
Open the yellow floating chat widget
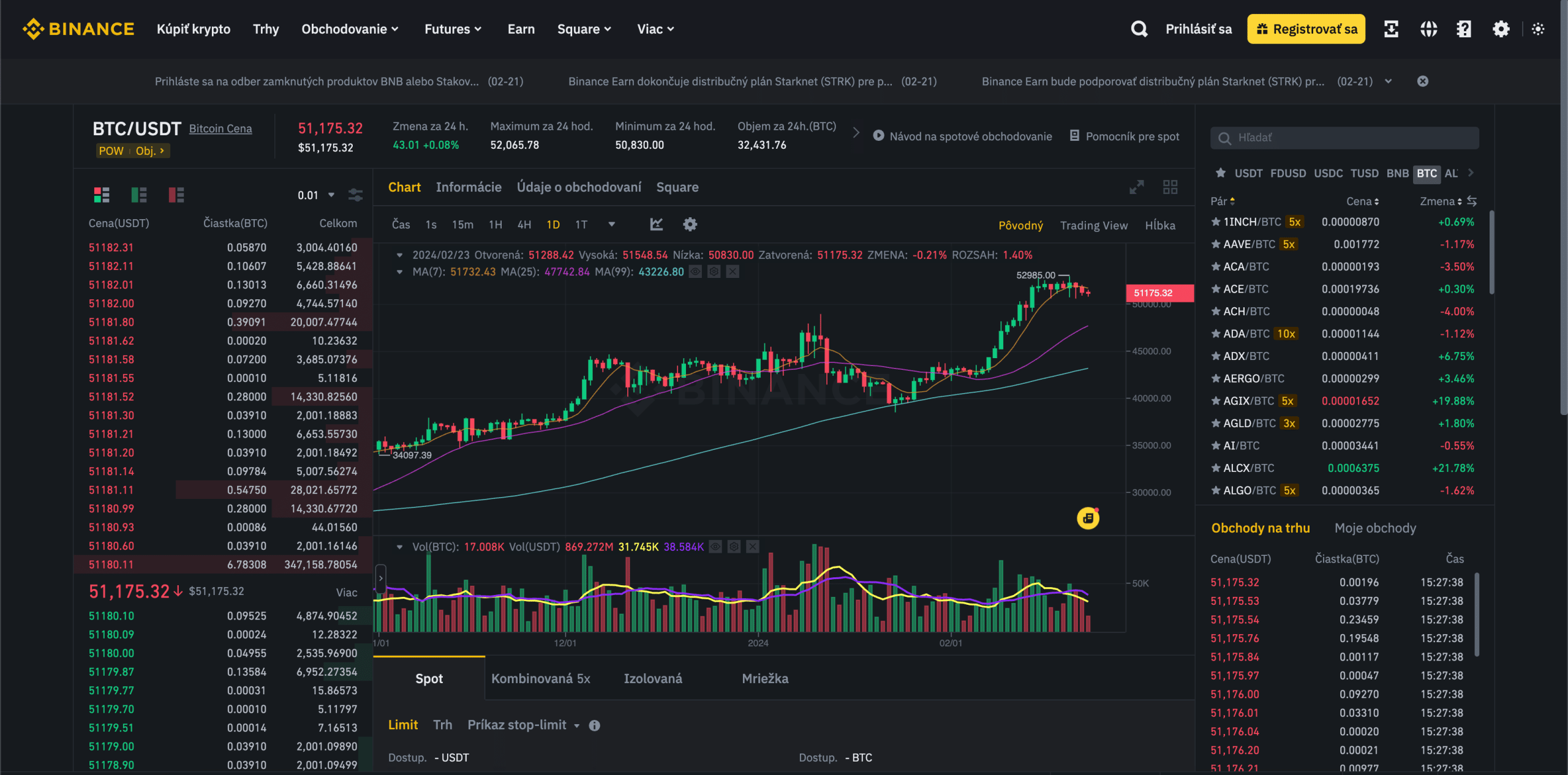pos(1088,519)
